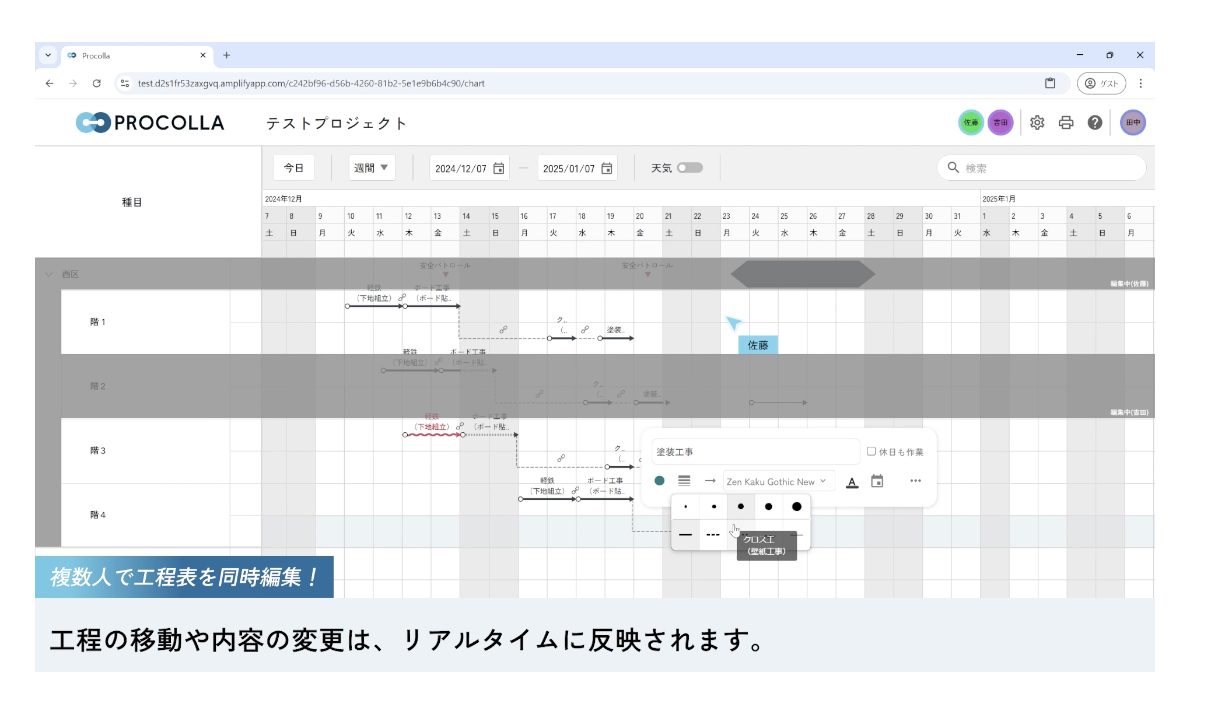Choose the solid line style
This screenshot has height=710, width=1220.
click(685, 534)
